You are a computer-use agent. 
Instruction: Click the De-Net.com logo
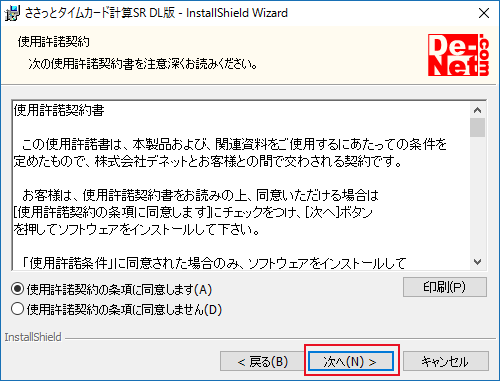(459, 55)
